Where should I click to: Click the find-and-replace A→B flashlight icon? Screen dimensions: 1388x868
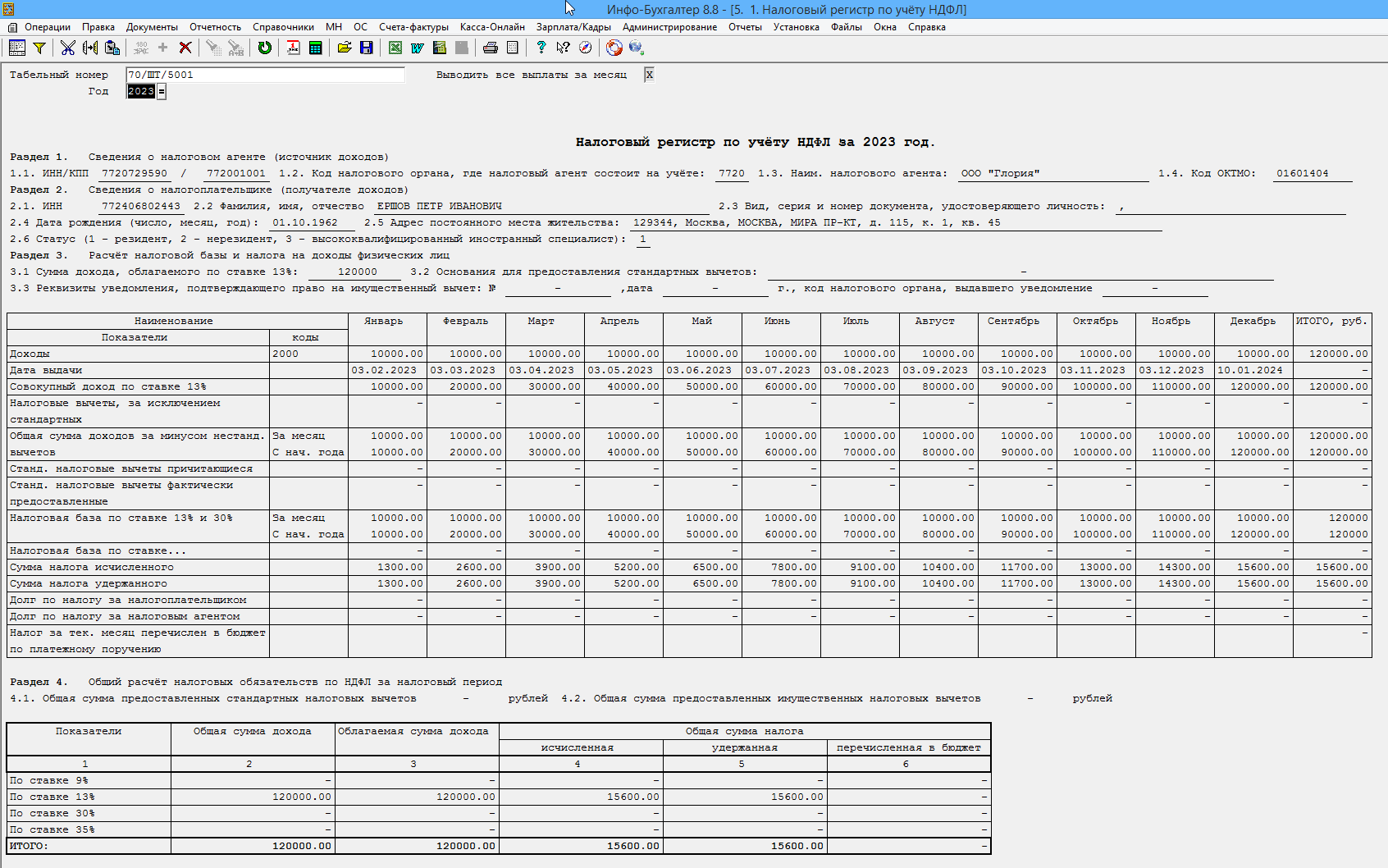(235, 48)
